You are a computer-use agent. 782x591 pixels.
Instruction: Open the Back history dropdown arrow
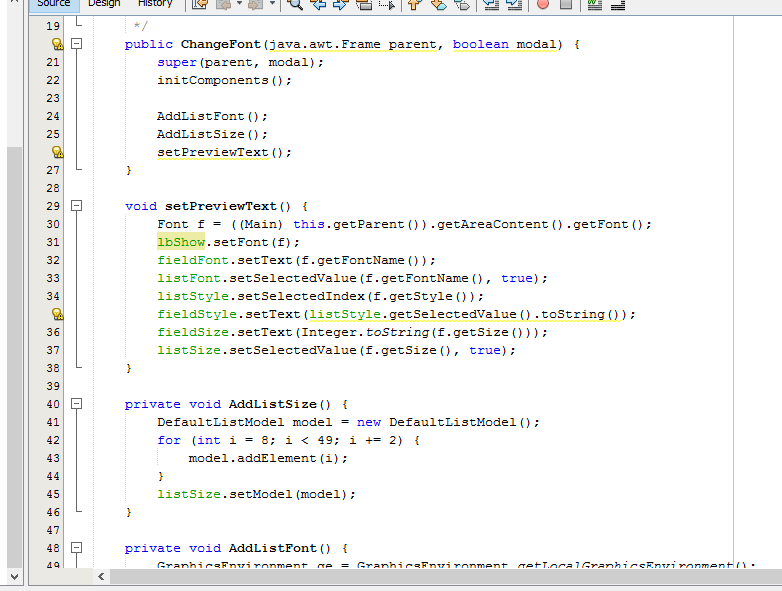pos(239,4)
